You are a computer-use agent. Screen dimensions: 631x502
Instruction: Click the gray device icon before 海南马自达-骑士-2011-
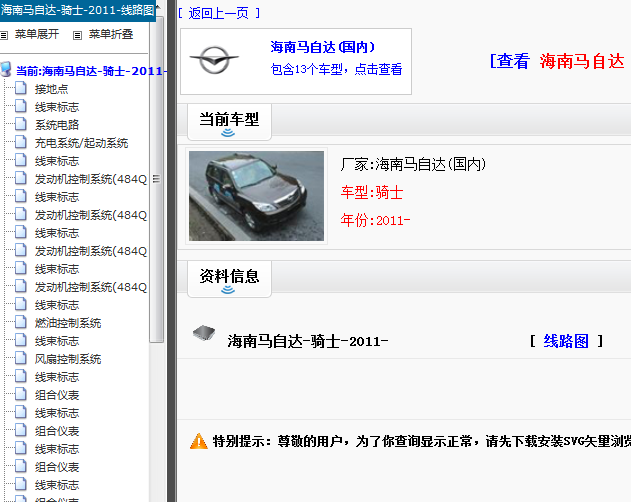click(x=204, y=333)
